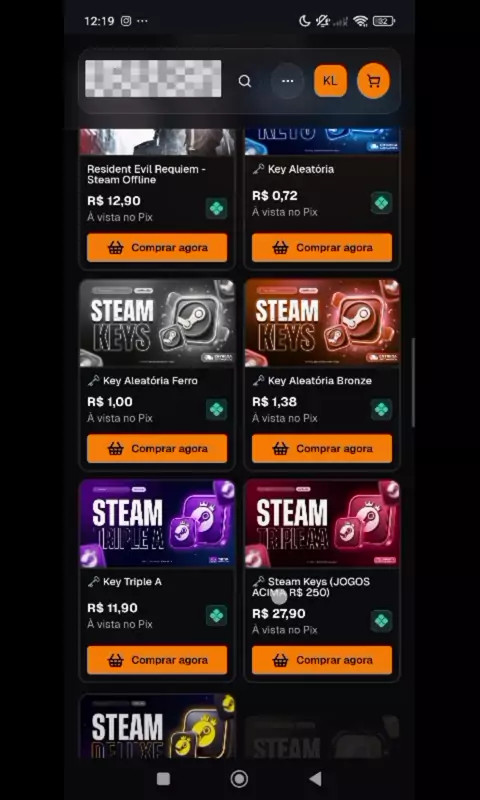Tap Pix icon on Key Triple A
Image resolution: width=480 pixels, height=800 pixels.
[216, 615]
